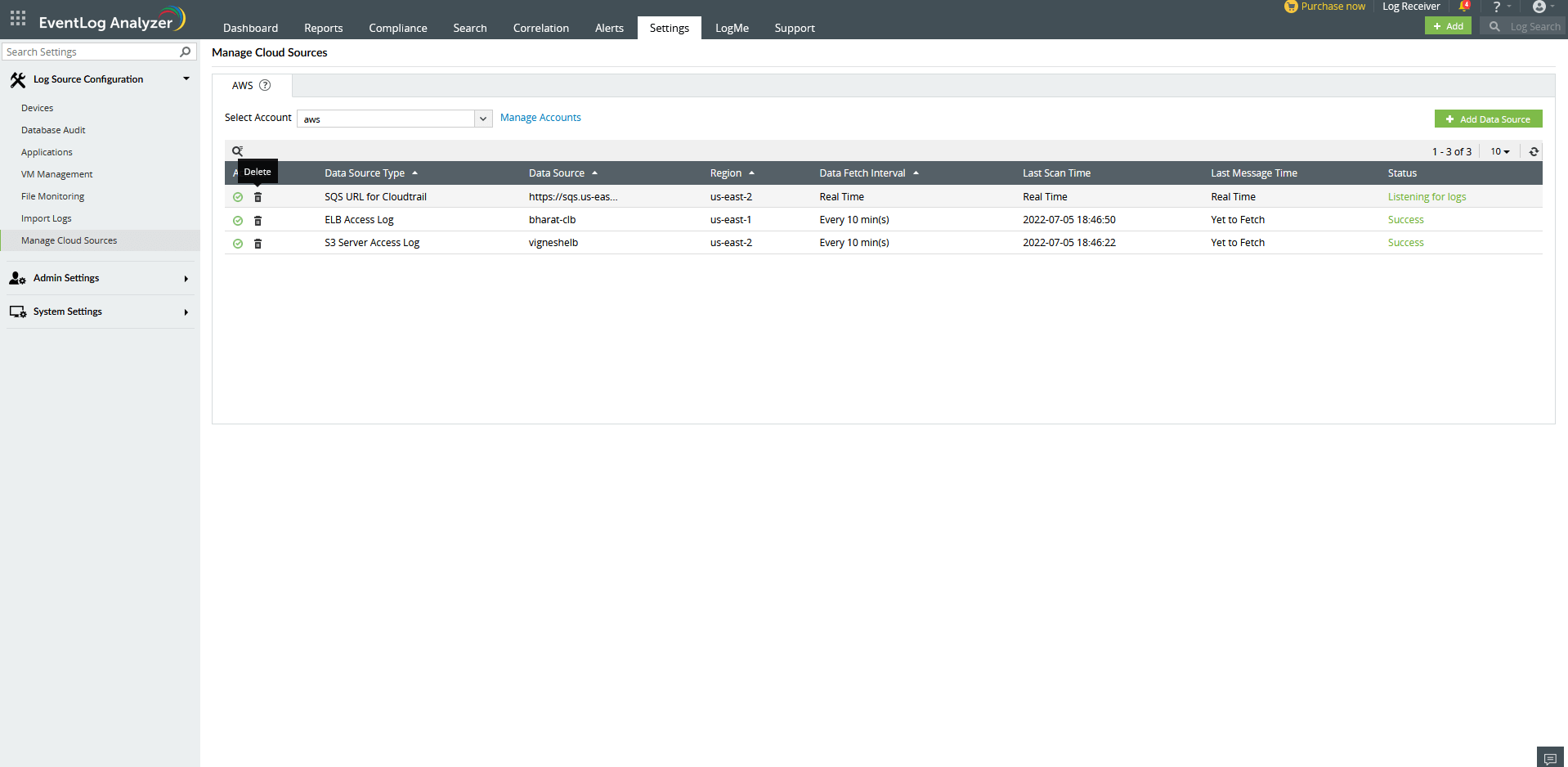Open the apps grid launcher
Viewport: 1568px width, 767px height.
pos(16,18)
